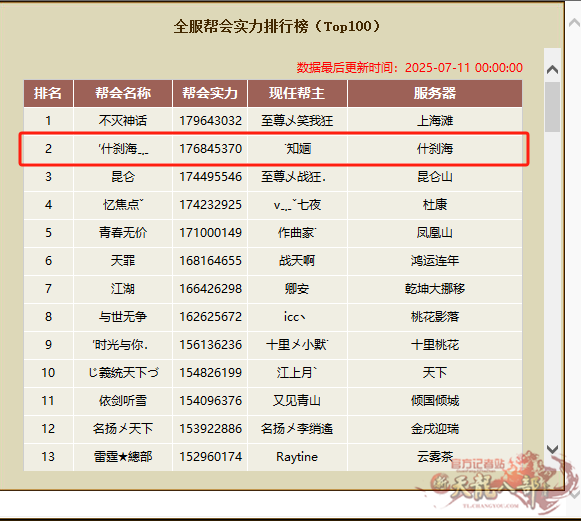This screenshot has width=581, height=521.
Task: Click leader name 十里メ小默
Action: [x=297, y=345]
